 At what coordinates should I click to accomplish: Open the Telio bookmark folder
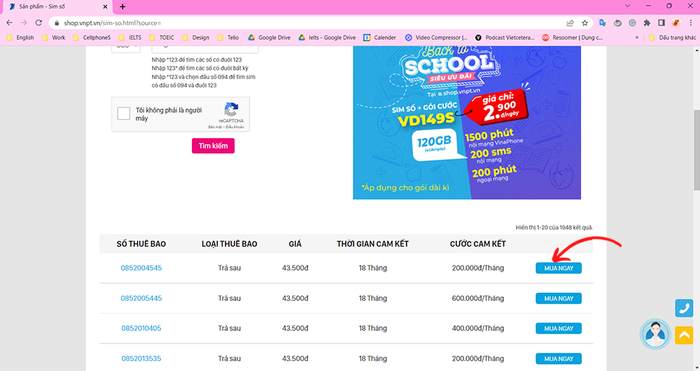(228, 38)
